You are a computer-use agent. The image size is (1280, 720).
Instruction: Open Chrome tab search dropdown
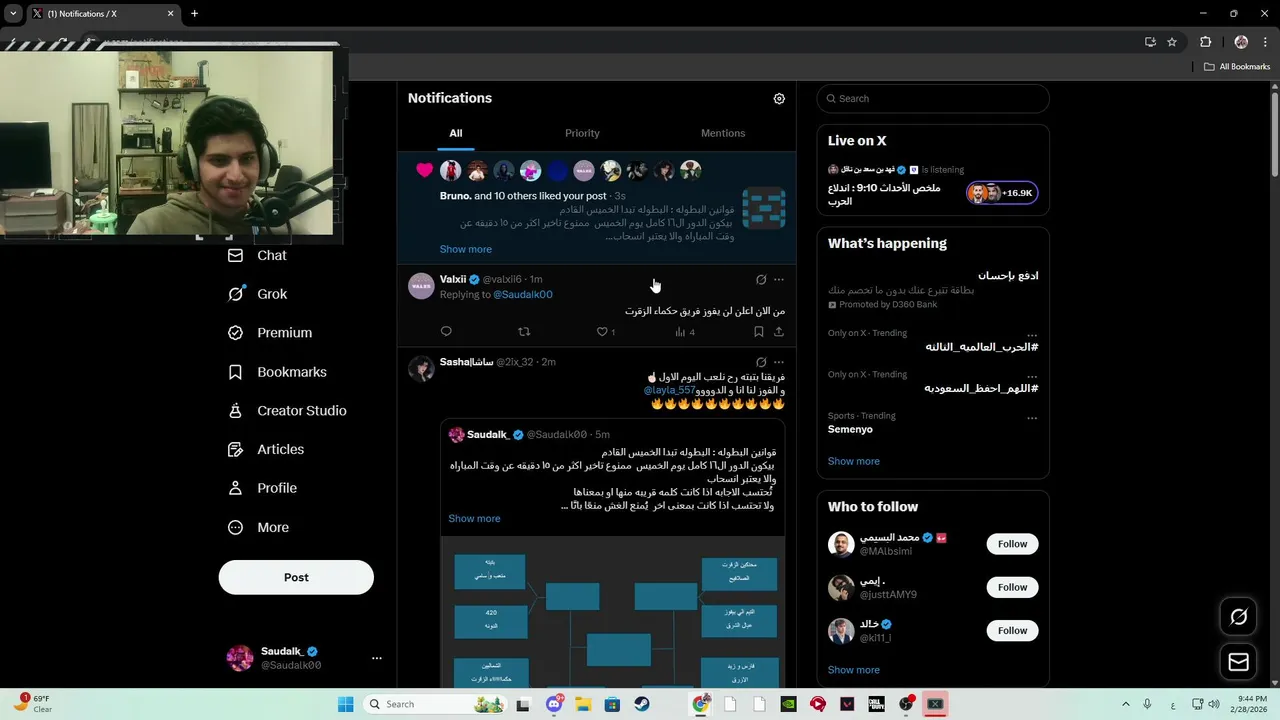[x=13, y=14]
